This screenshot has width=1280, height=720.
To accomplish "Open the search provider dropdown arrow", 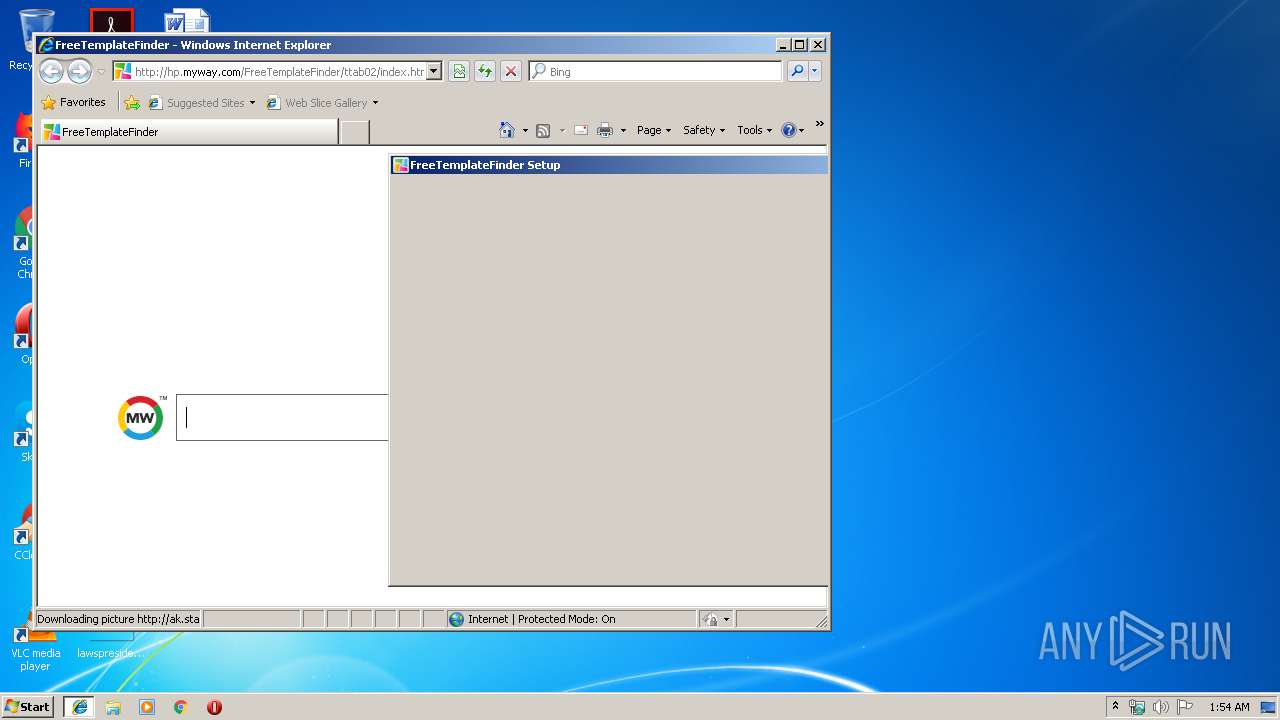I will coord(815,71).
